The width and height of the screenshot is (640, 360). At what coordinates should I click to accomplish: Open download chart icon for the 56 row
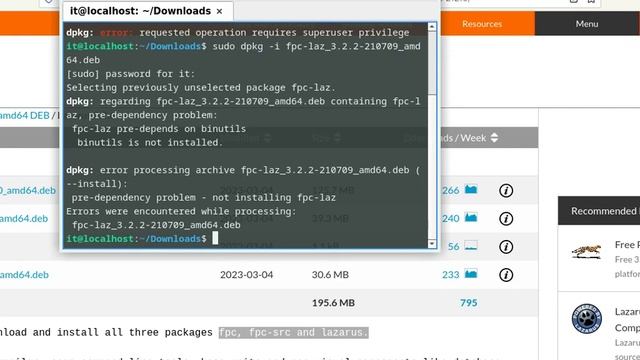[471, 246]
